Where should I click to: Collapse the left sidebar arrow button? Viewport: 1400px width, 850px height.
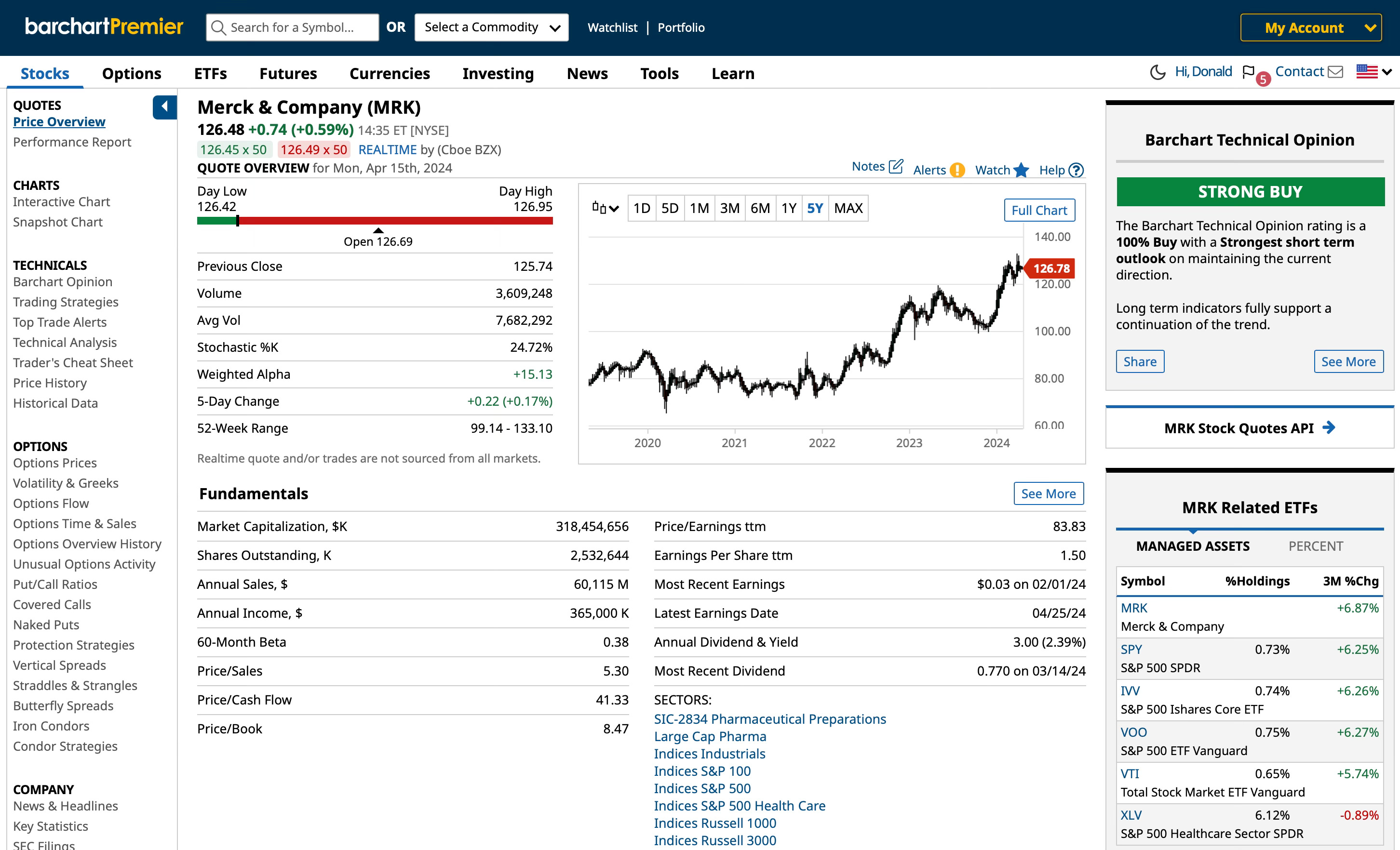165,107
